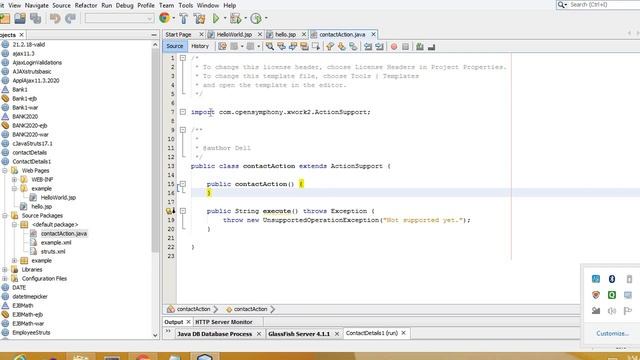Screen dimensions: 640x360
Task: Click the Bluetooth icon in system tray popup
Action: [x=611, y=279]
